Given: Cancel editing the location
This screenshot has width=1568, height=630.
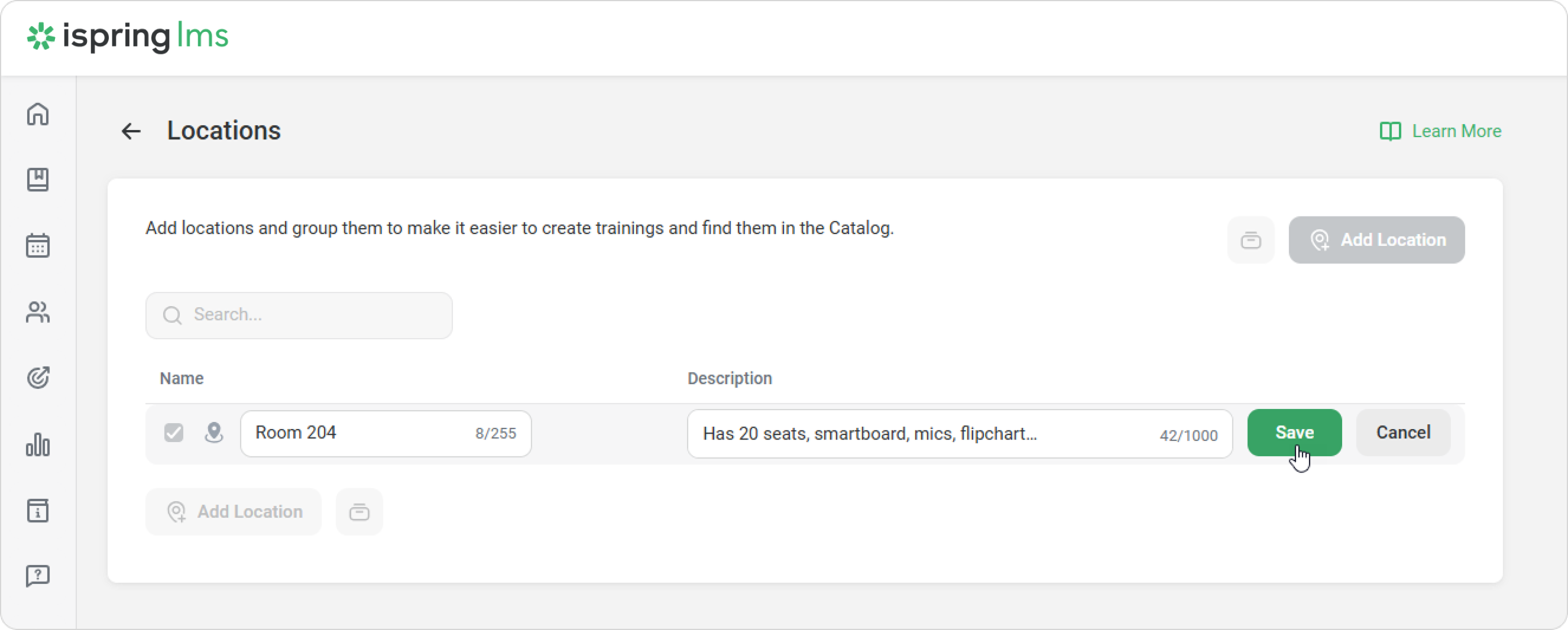Looking at the screenshot, I should pos(1403,433).
